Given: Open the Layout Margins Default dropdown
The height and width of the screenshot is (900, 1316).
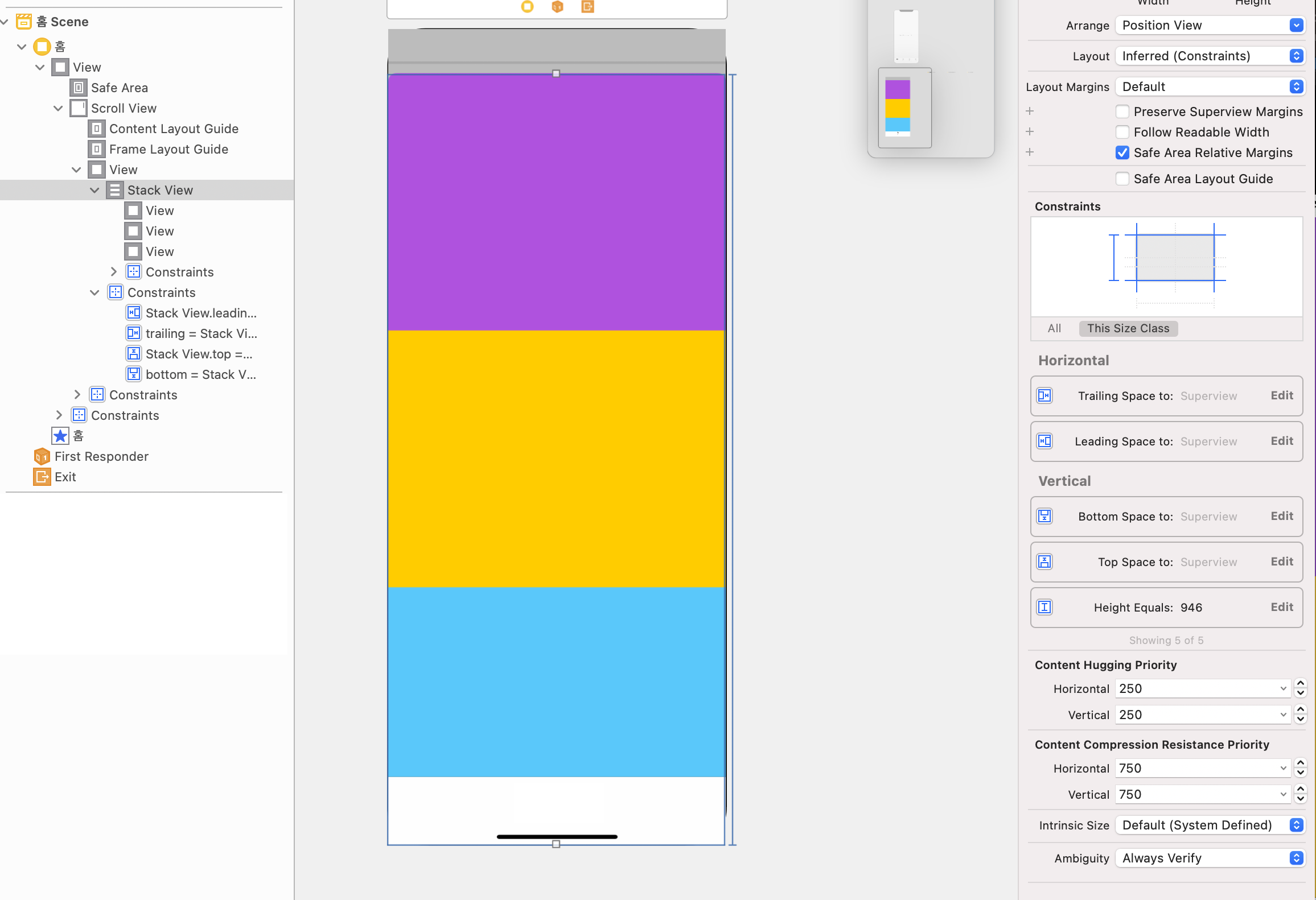Looking at the screenshot, I should click(x=1210, y=86).
